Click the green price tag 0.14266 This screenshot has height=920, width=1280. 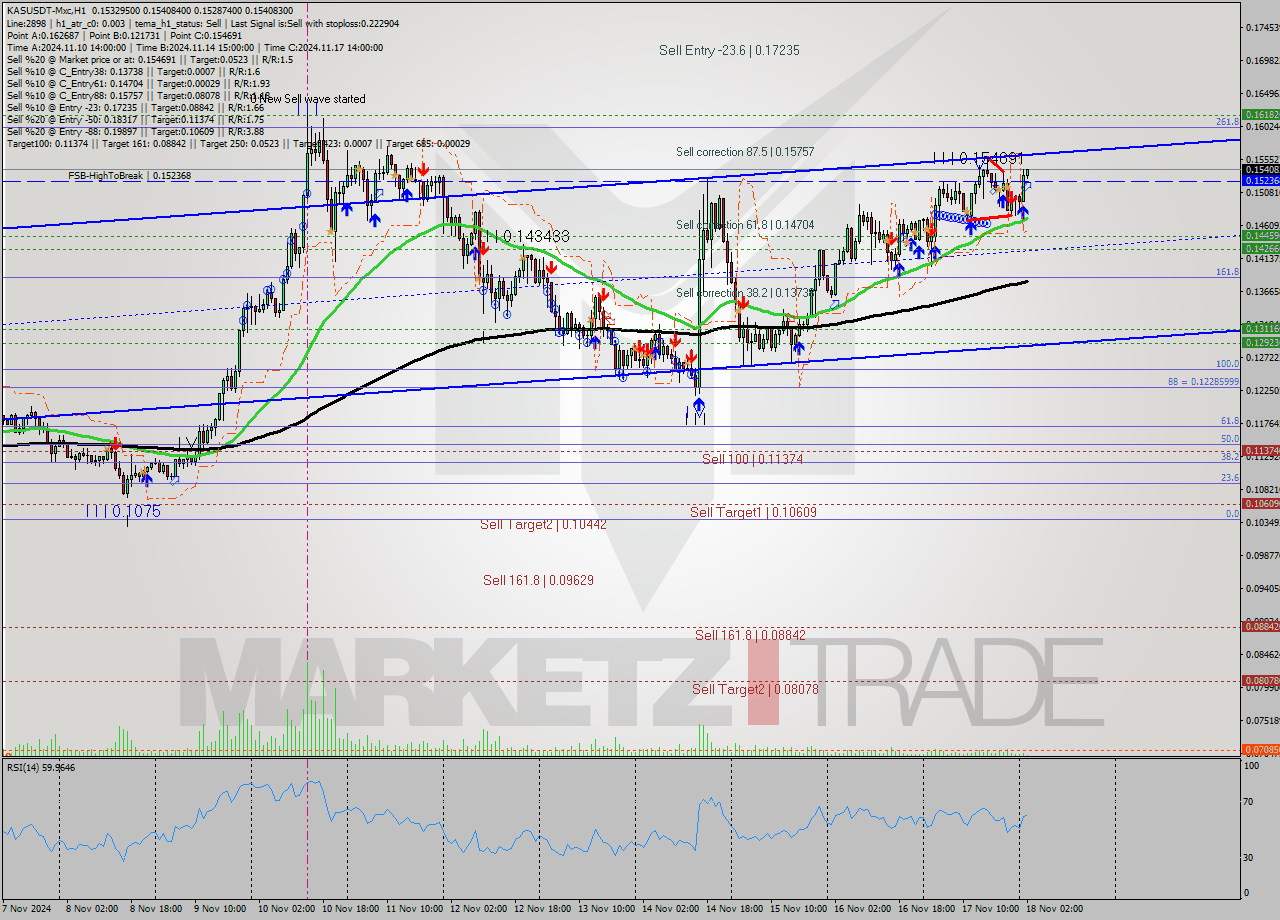(1260, 248)
